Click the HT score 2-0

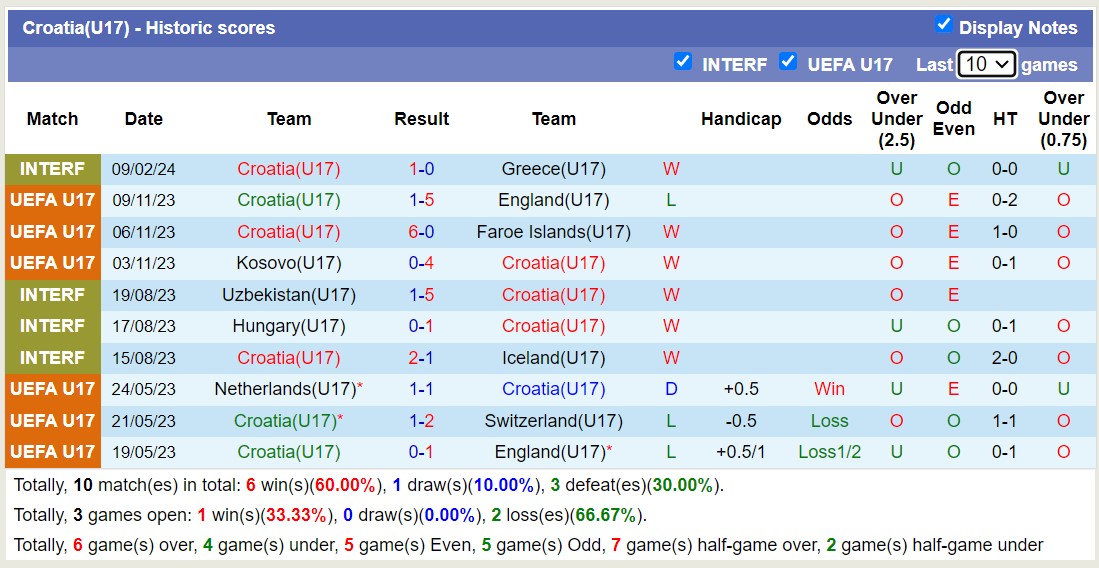click(1004, 358)
